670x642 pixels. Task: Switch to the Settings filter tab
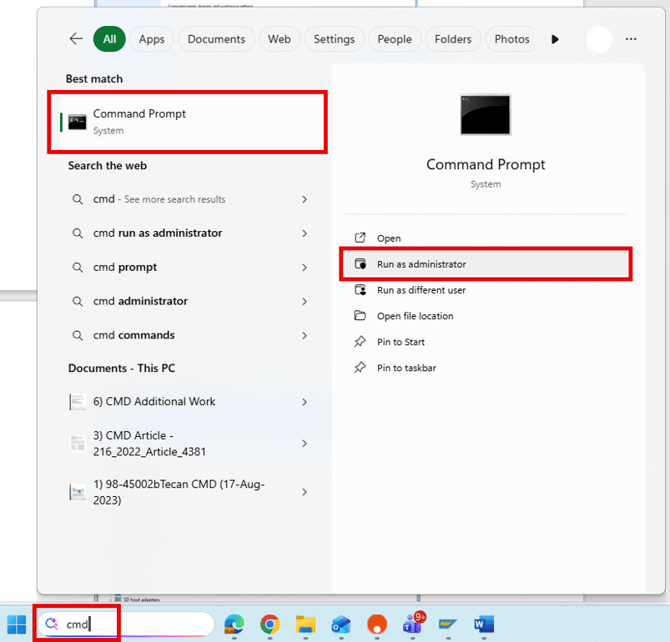pos(334,39)
